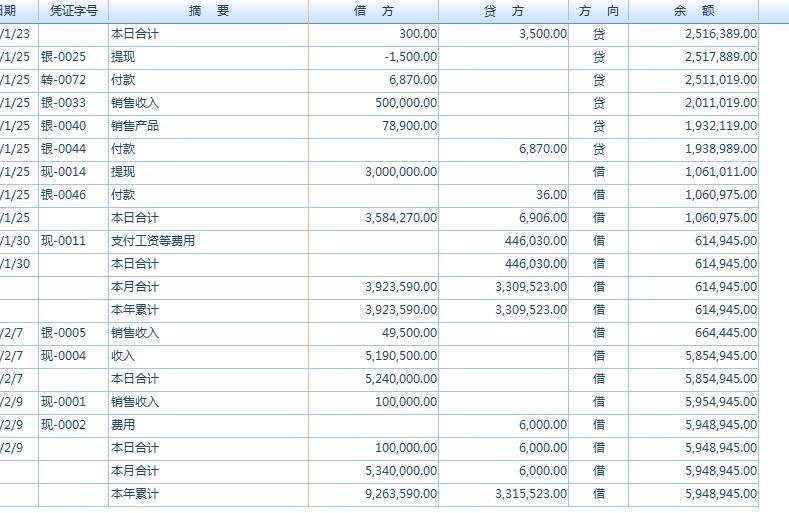Click balance 1,932,119.00
Screen dimensions: 789x513
tap(721, 126)
